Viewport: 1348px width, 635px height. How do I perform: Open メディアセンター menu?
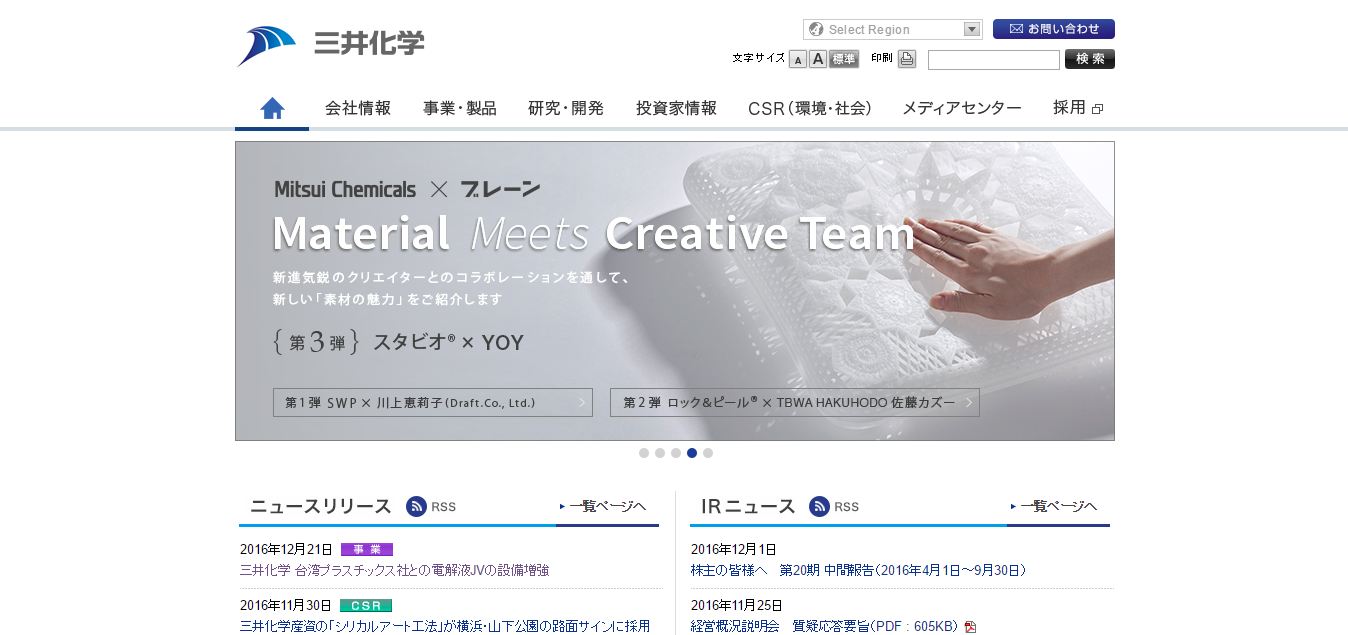962,108
